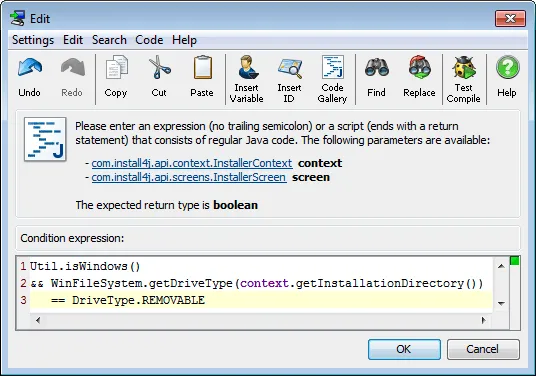Click the green compile status indicator
The height and width of the screenshot is (376, 536).
pos(514,261)
